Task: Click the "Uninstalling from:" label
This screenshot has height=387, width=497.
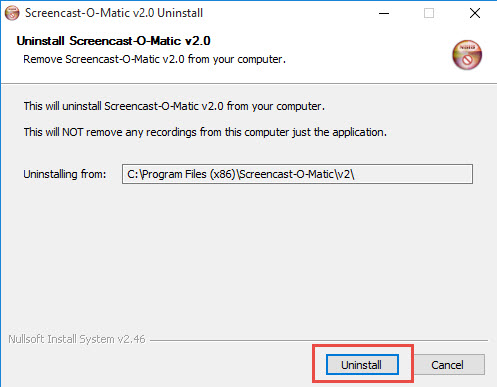Action: 65,174
